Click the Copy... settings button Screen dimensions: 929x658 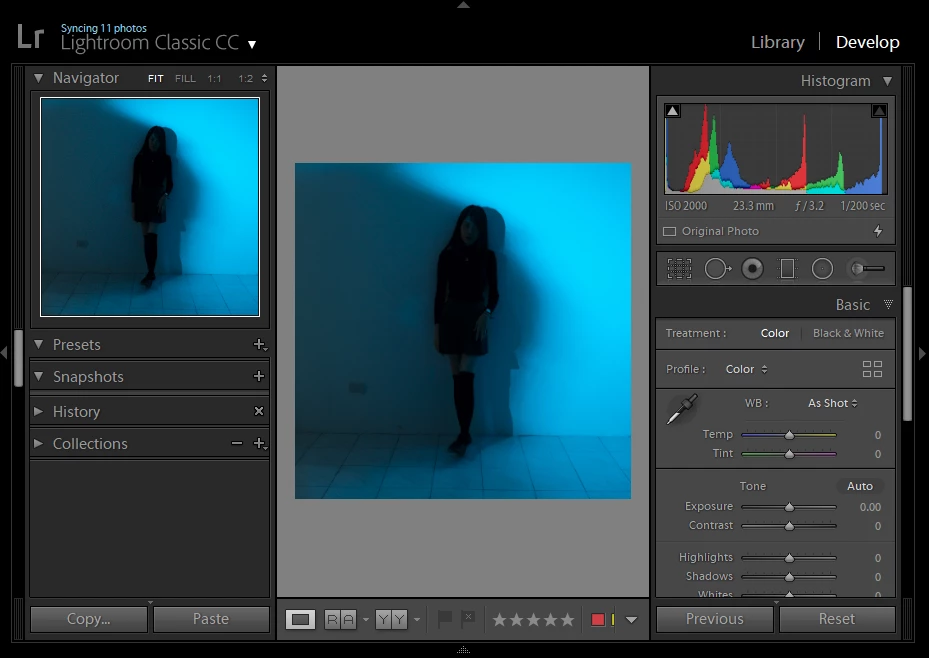(x=89, y=619)
